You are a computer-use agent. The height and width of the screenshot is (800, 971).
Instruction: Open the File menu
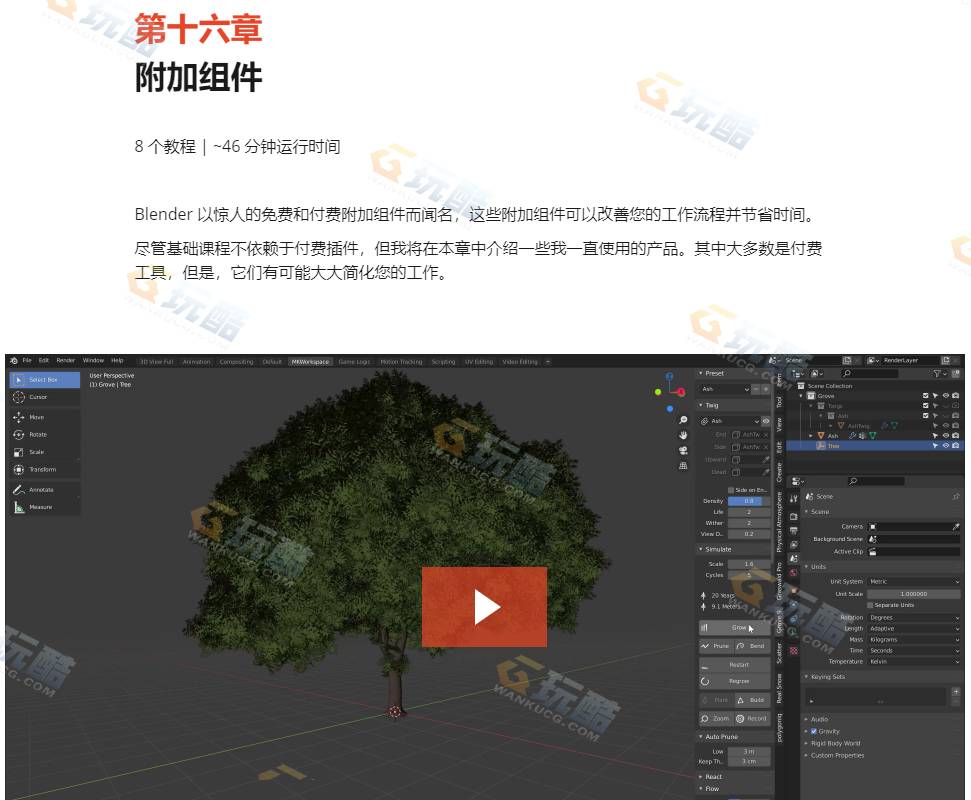click(x=27, y=360)
